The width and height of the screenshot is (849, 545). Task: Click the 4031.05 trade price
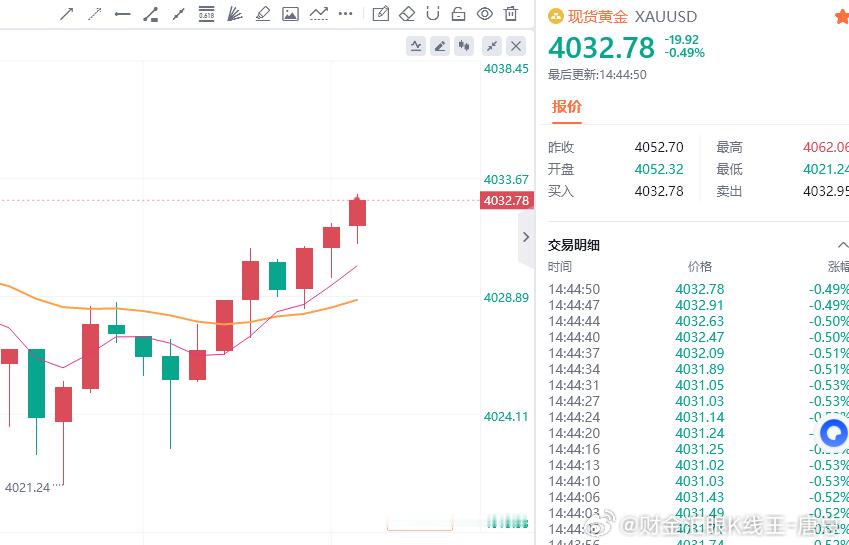[700, 385]
